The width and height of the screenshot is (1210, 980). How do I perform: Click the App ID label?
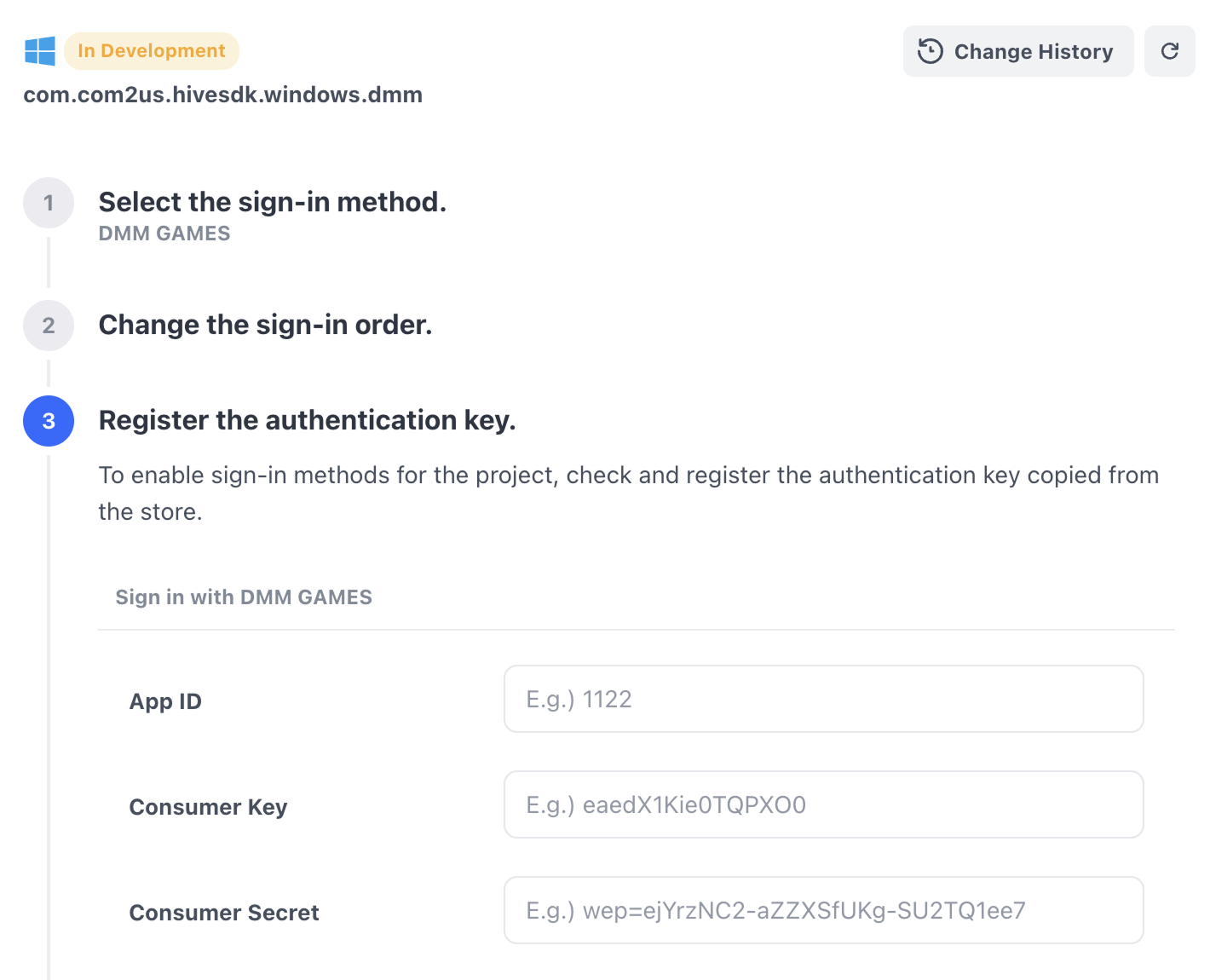[165, 701]
